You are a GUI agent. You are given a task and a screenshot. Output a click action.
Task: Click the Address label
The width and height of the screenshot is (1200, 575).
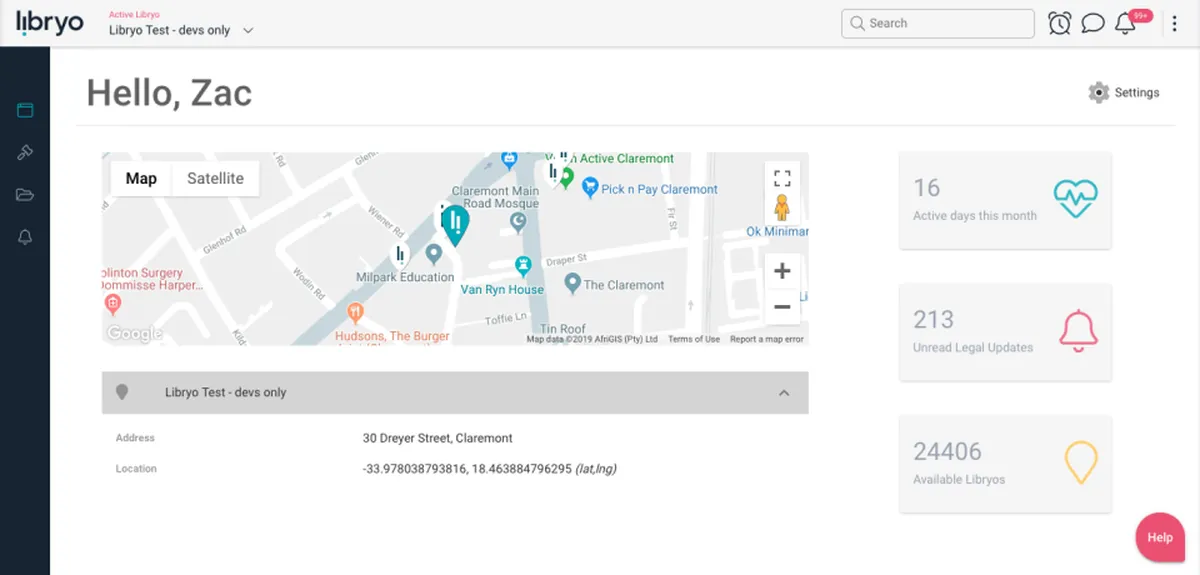tap(135, 438)
